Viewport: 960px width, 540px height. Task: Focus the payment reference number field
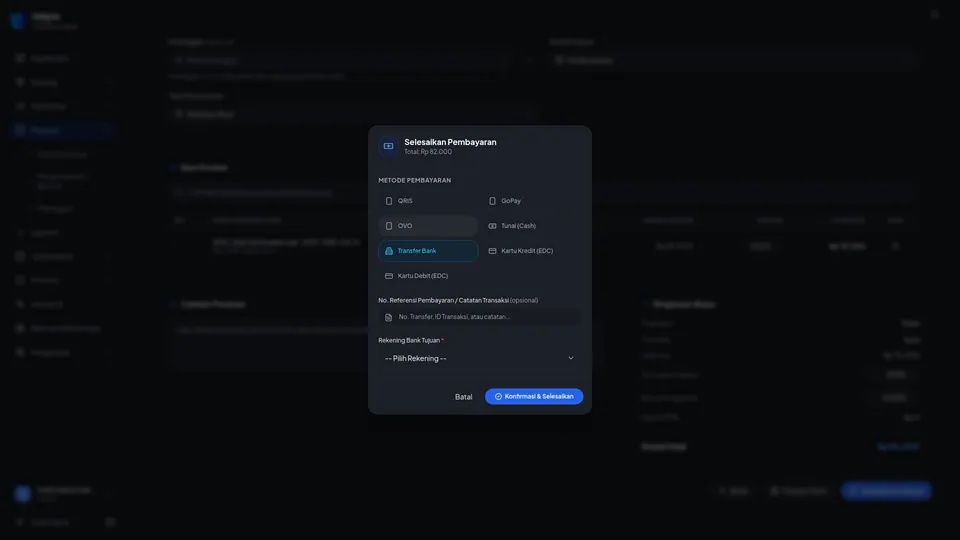[479, 317]
